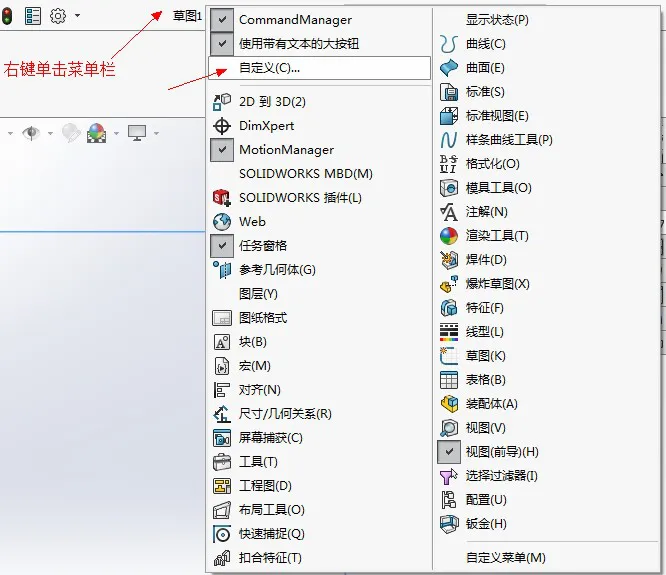The height and width of the screenshot is (575, 666).
Task: Click the 图纸格式 icon
Action: pyautogui.click(x=222, y=318)
